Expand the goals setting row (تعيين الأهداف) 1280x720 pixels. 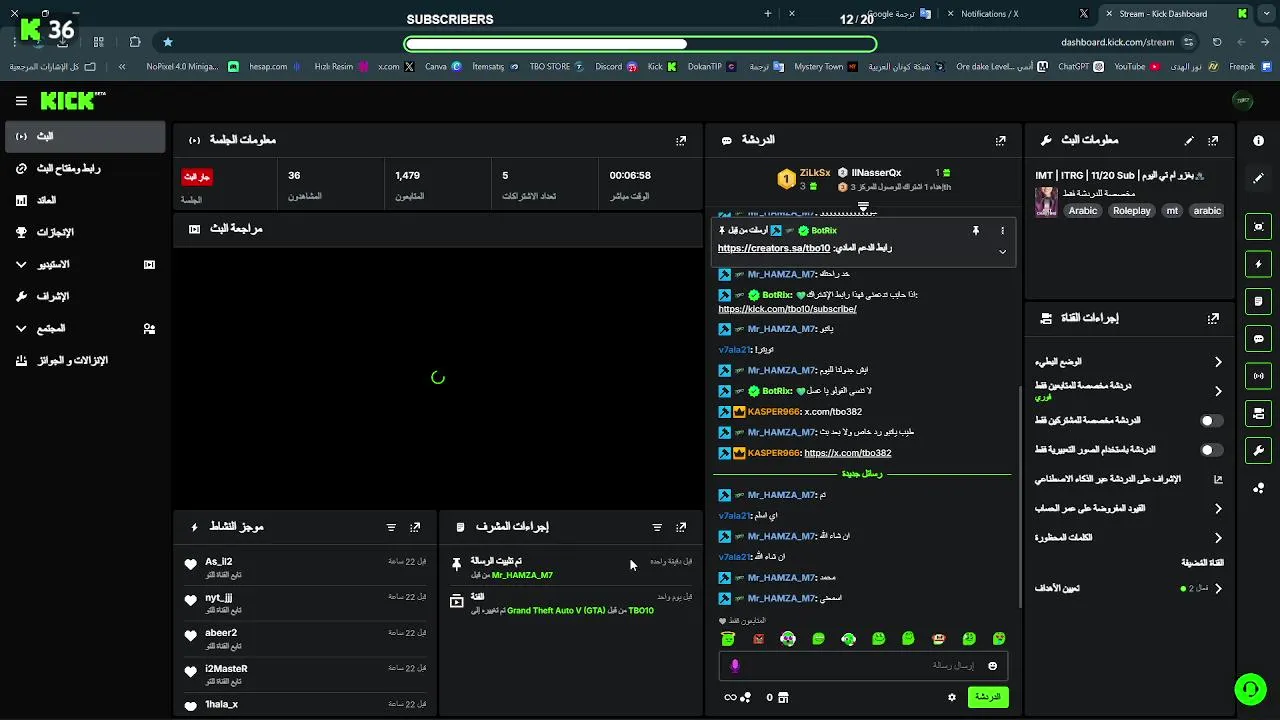point(1217,589)
